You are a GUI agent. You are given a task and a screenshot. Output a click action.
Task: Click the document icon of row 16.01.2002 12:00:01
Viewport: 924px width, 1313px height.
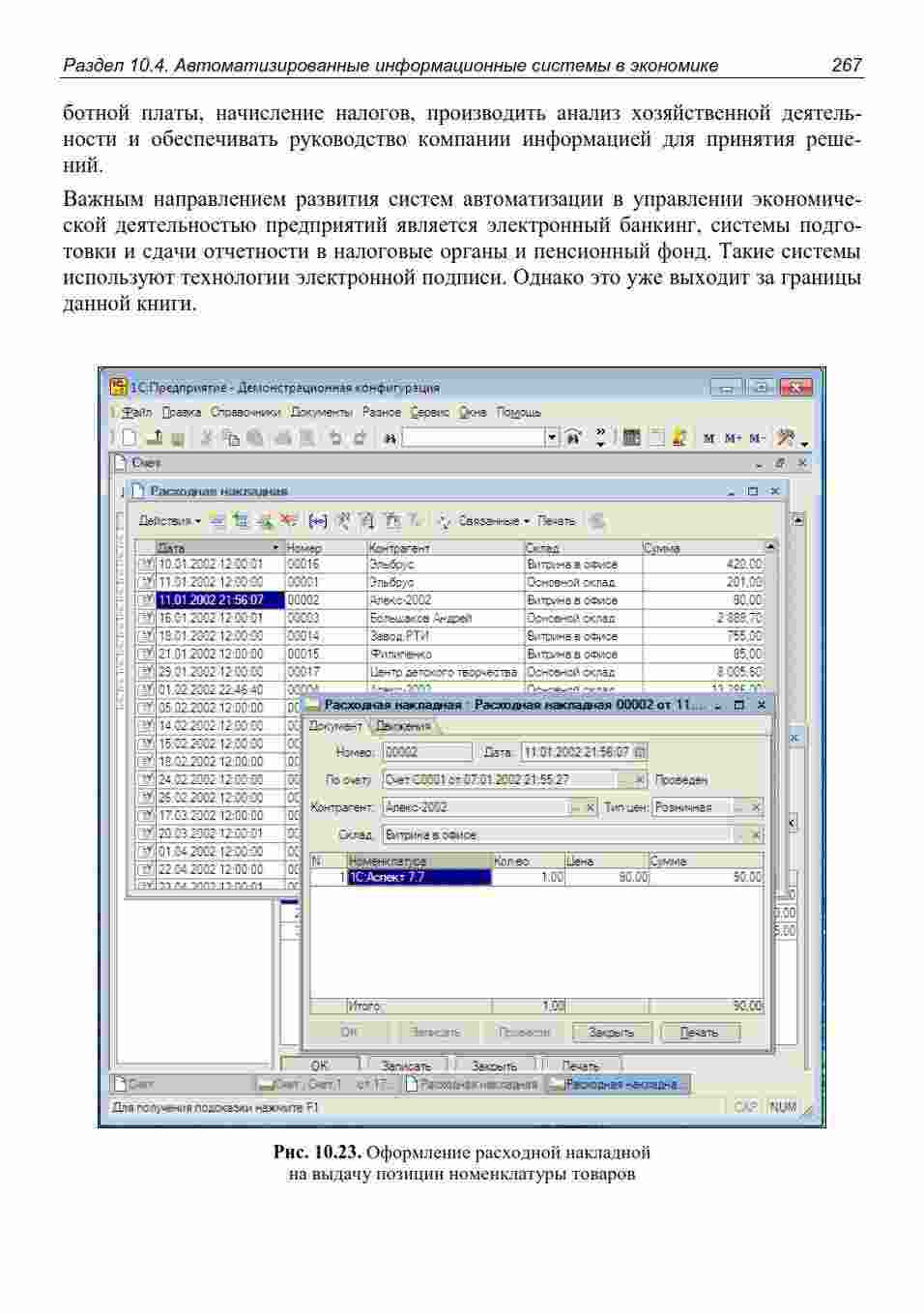click(x=146, y=619)
